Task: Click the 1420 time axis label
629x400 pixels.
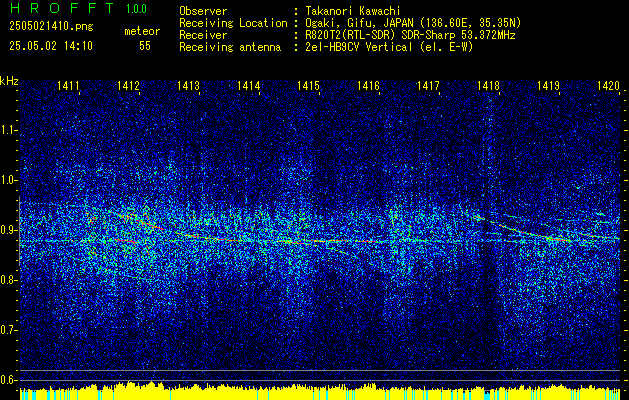Action: (x=608, y=85)
